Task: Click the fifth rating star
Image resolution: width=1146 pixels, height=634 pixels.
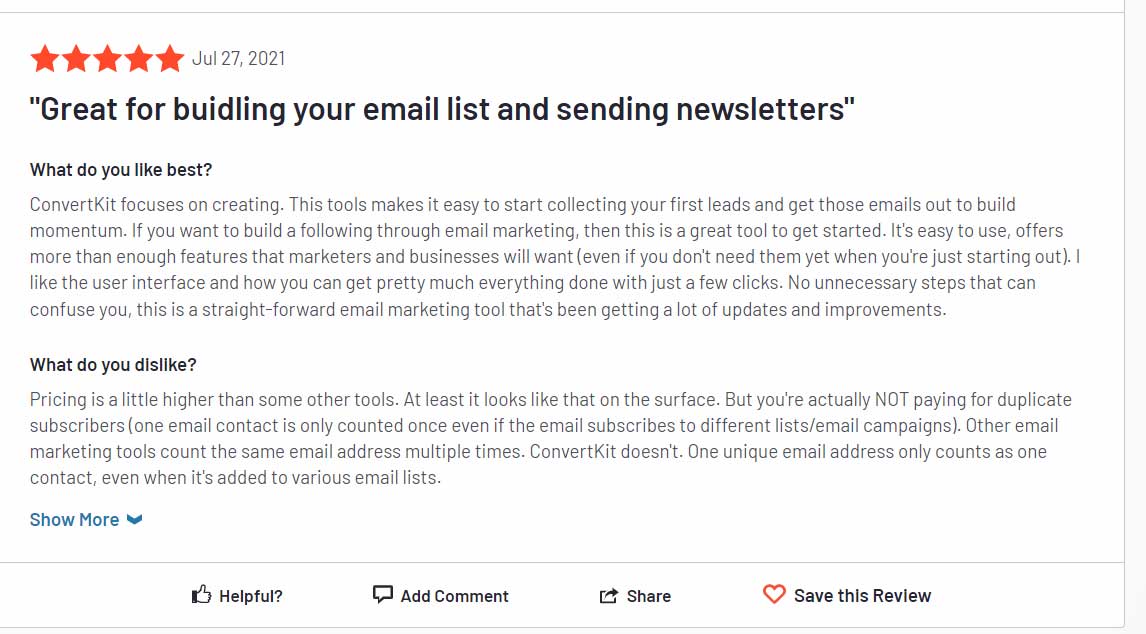Action: pos(170,59)
